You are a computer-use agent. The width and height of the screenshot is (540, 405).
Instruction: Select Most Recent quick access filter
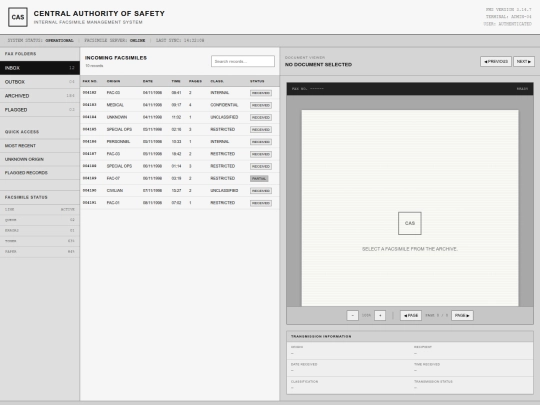point(40,146)
